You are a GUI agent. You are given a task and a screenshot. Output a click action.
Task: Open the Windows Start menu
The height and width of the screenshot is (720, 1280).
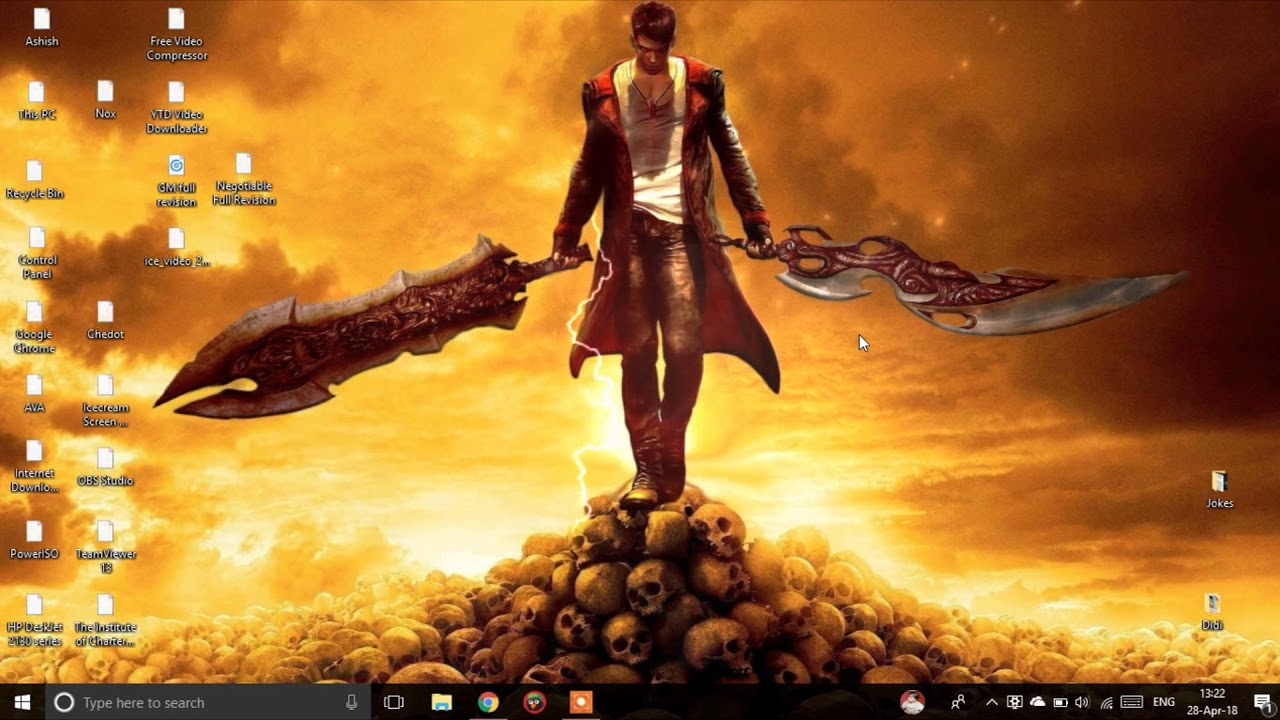[22, 702]
